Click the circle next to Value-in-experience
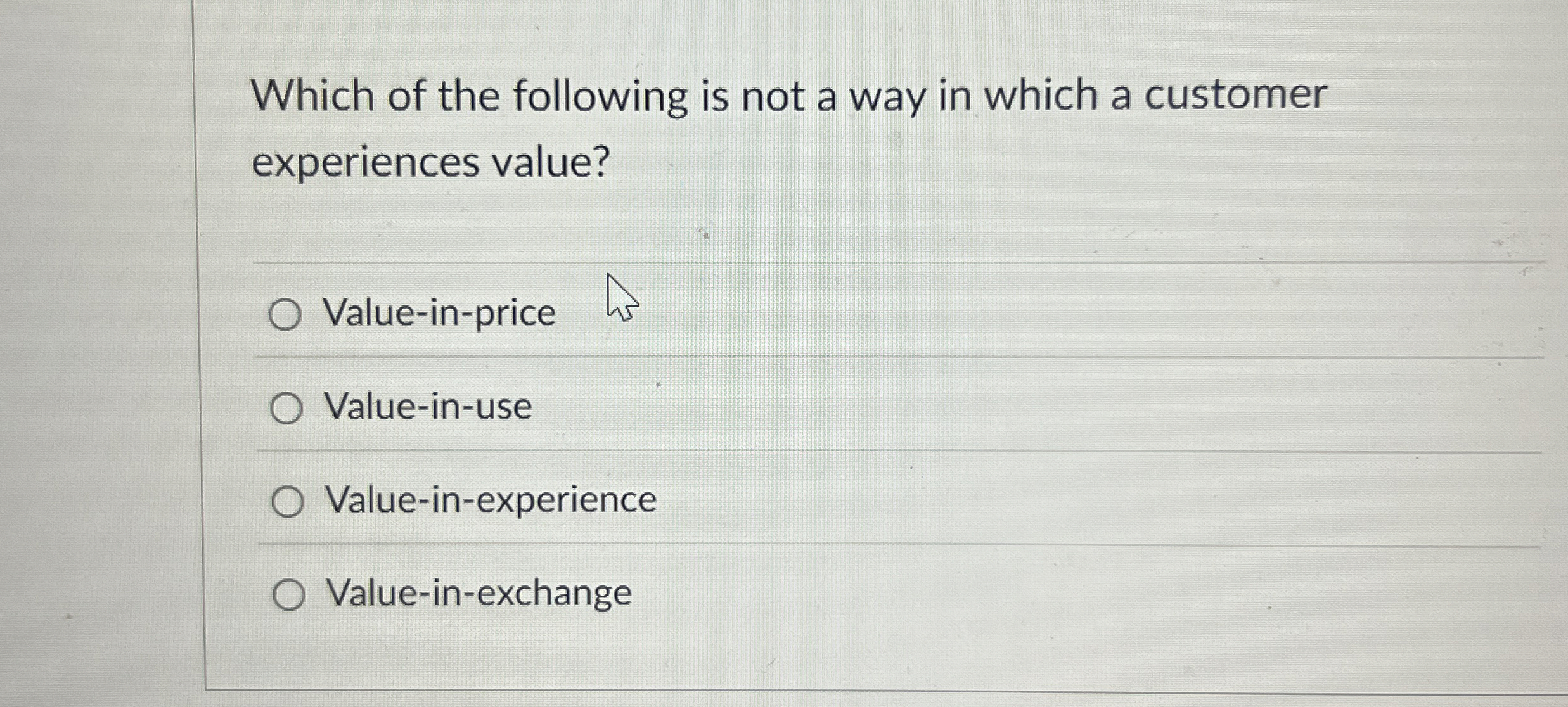 [288, 501]
